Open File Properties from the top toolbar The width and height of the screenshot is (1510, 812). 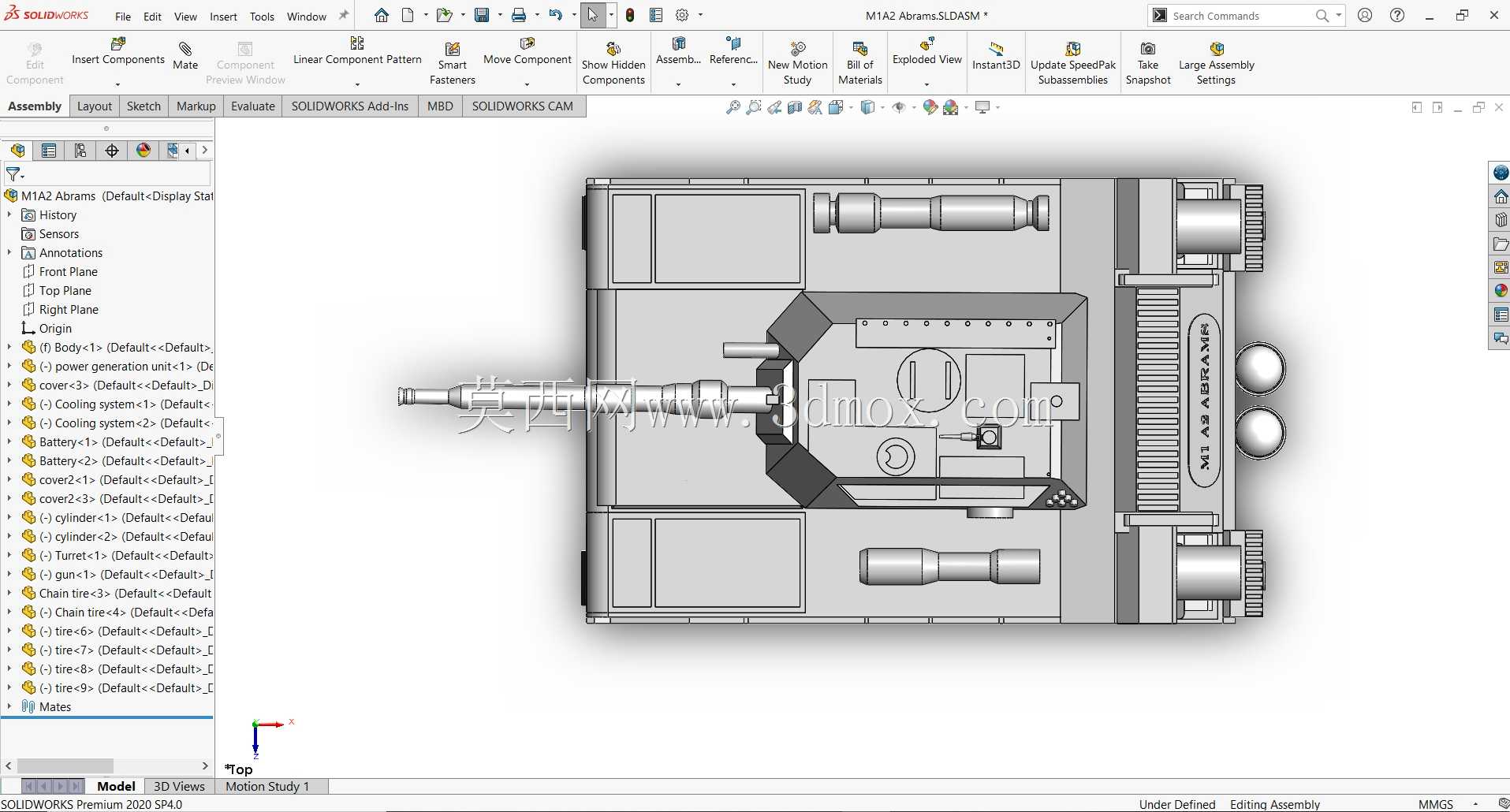656,15
